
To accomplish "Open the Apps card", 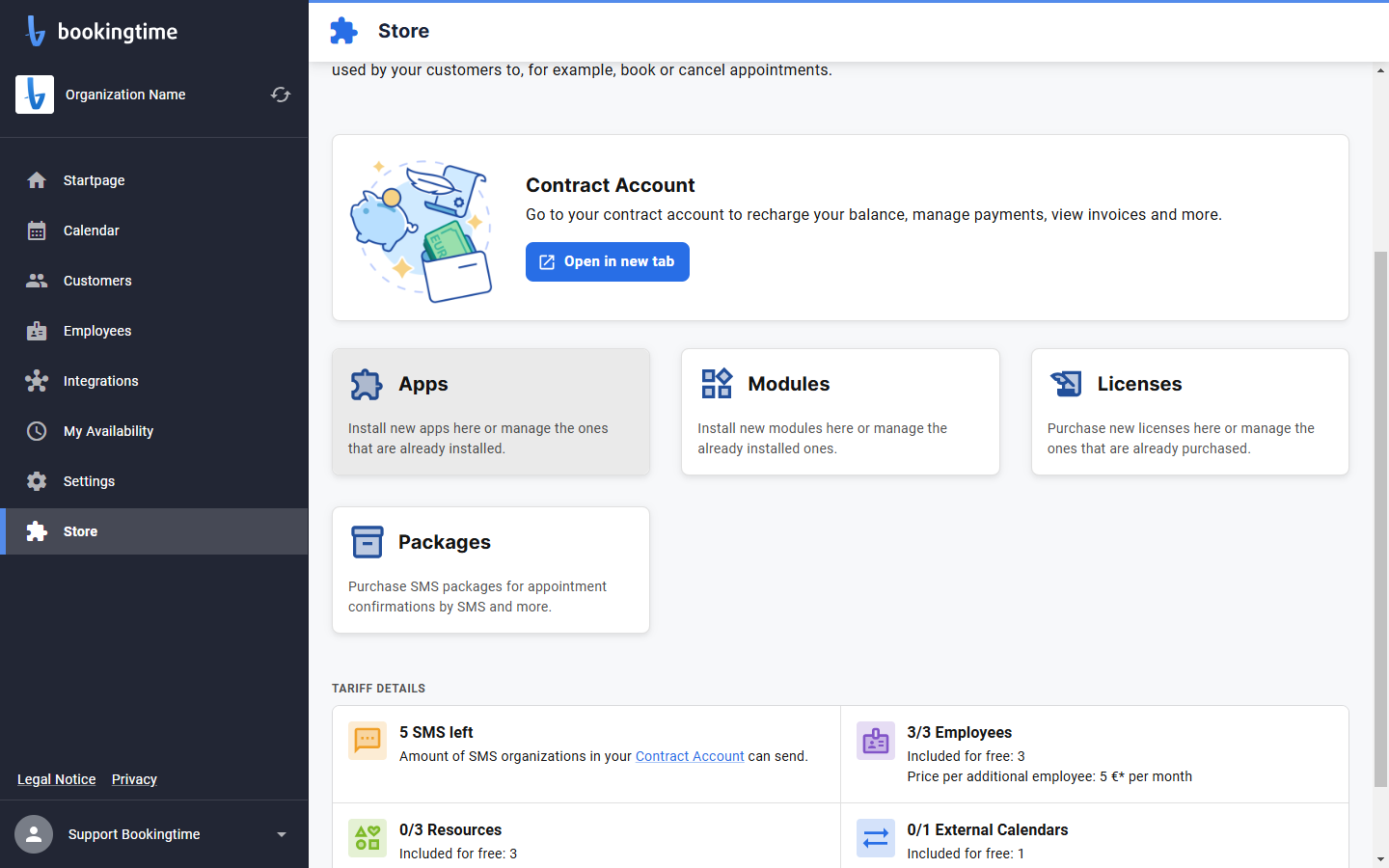I will click(x=491, y=412).
